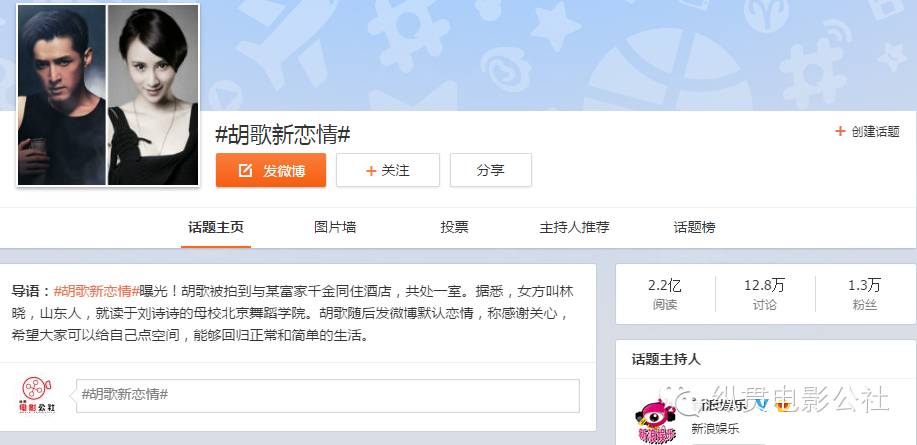Go to the 话题榜 tab
This screenshot has height=445, width=917.
694,227
